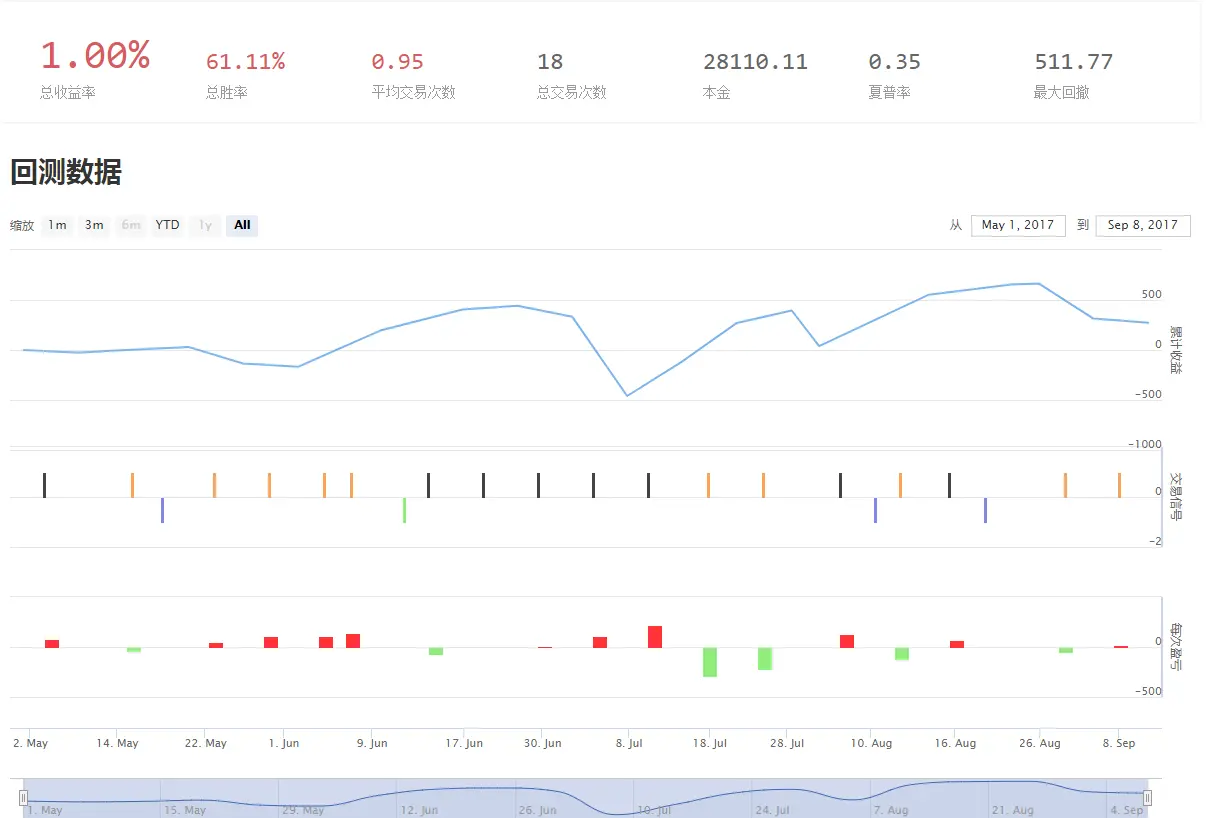Click the first red profit bar near 2. May
Image resolution: width=1206 pixels, height=818 pixels.
(x=52, y=644)
